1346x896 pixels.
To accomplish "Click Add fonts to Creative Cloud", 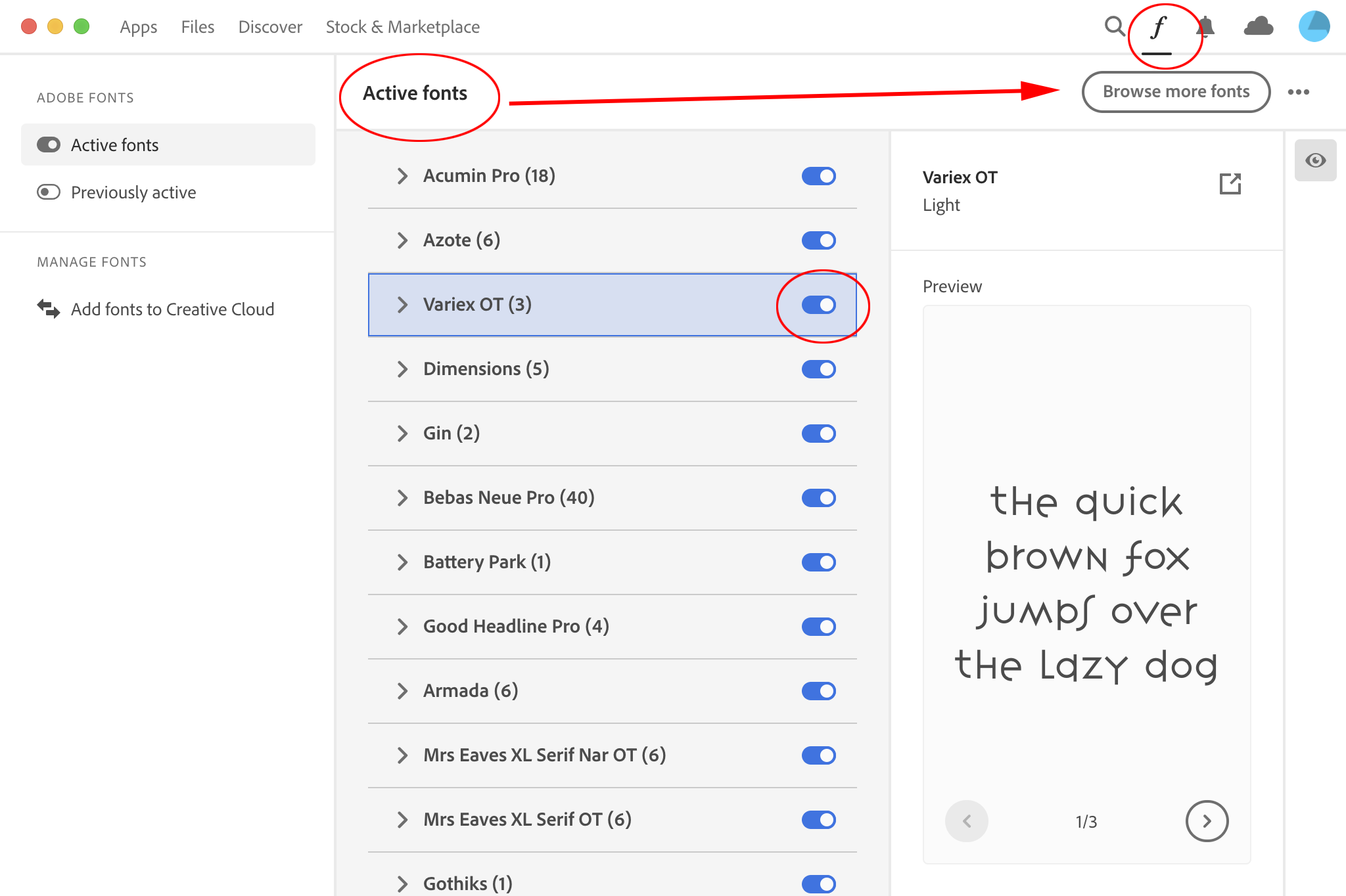I will point(173,309).
